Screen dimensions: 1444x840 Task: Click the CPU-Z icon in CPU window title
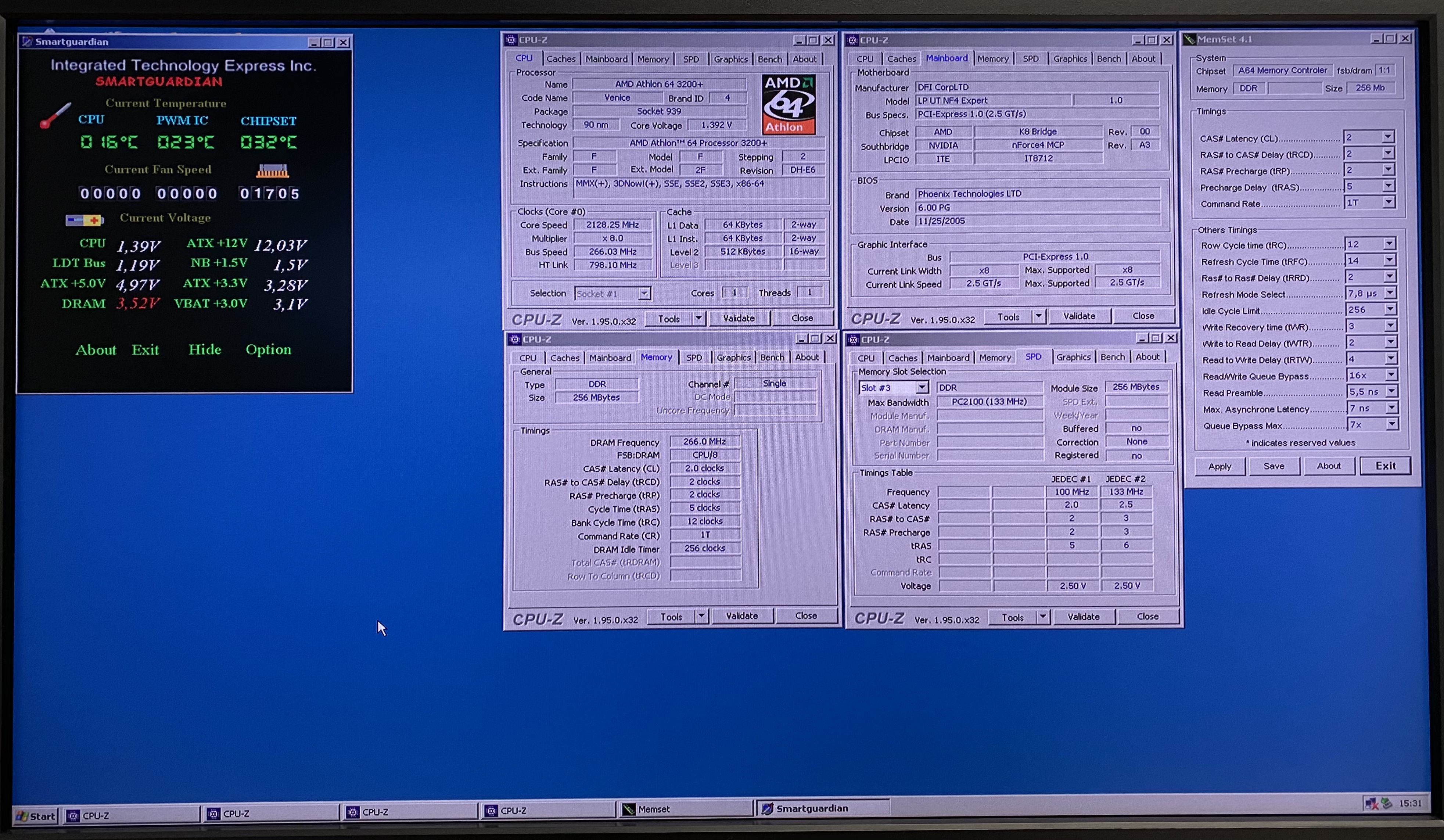coord(511,40)
